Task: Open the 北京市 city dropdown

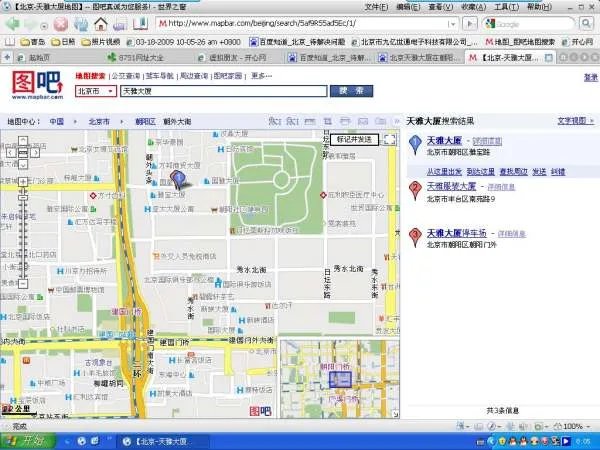Action: tap(96, 91)
